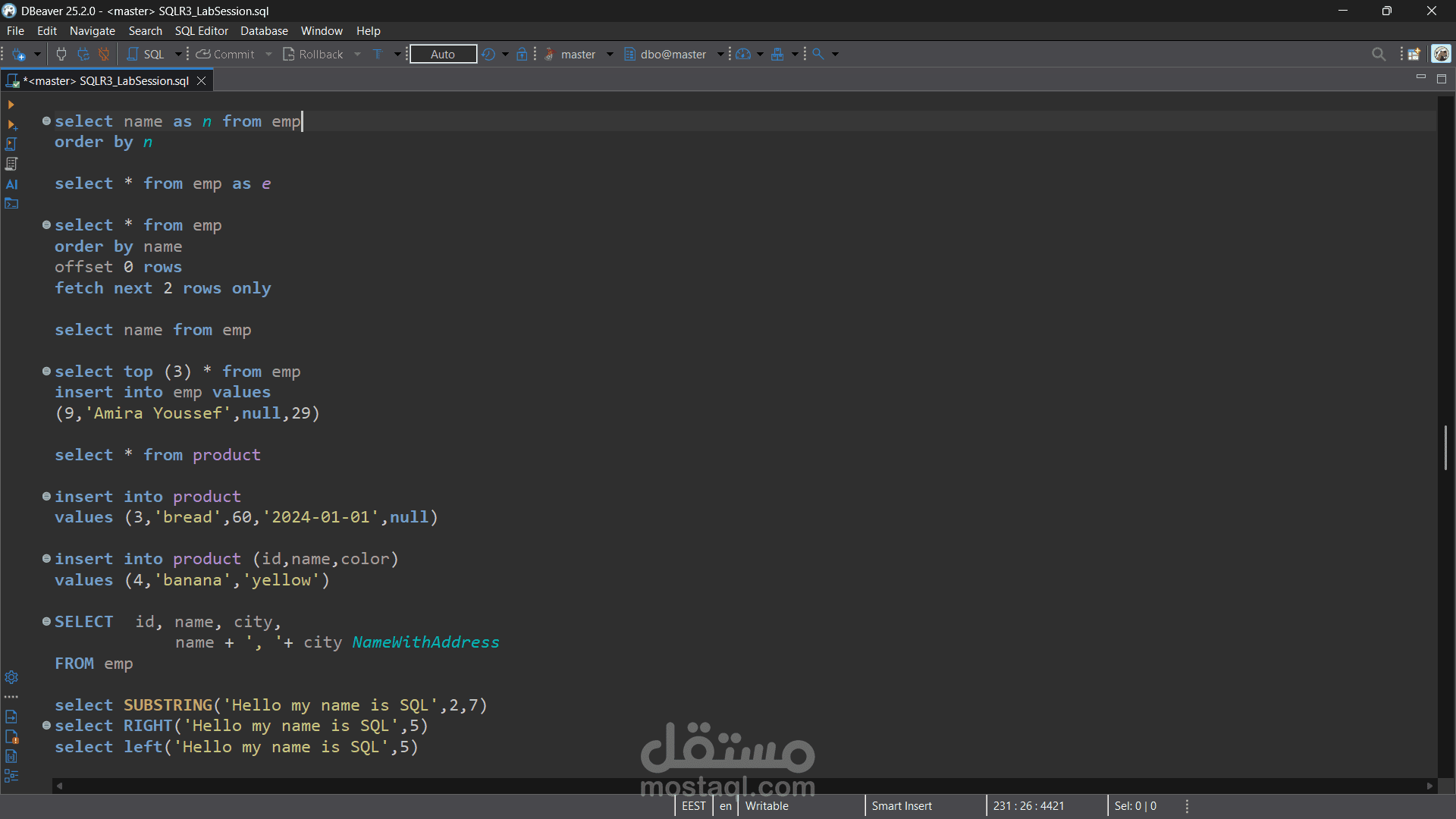Image resolution: width=1456 pixels, height=819 pixels.
Task: Open a new SQL script
Action: click(x=146, y=55)
